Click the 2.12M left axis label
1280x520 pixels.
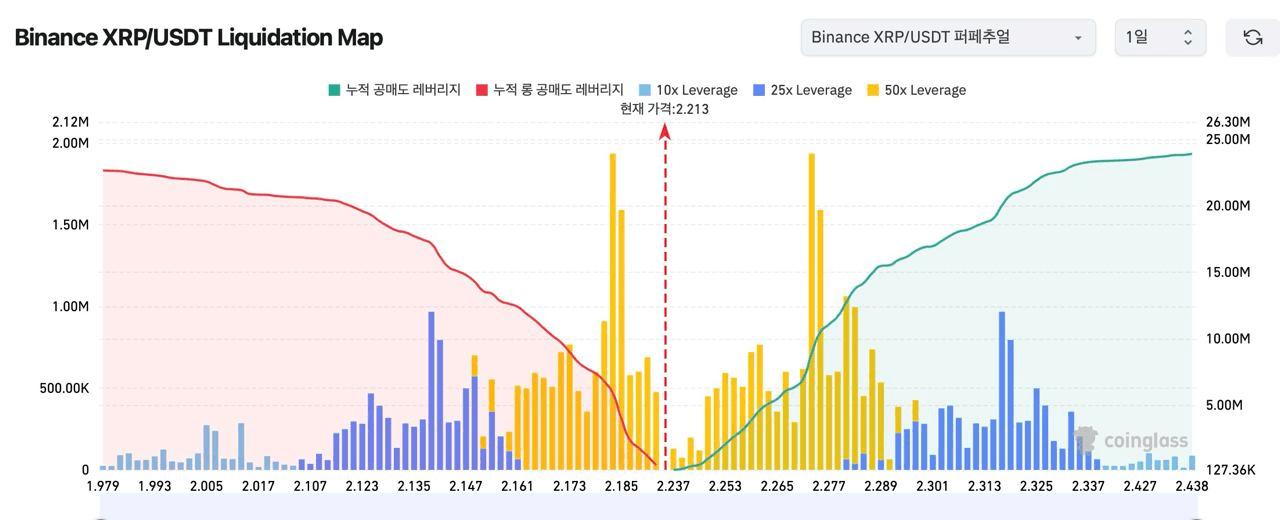click(70, 122)
